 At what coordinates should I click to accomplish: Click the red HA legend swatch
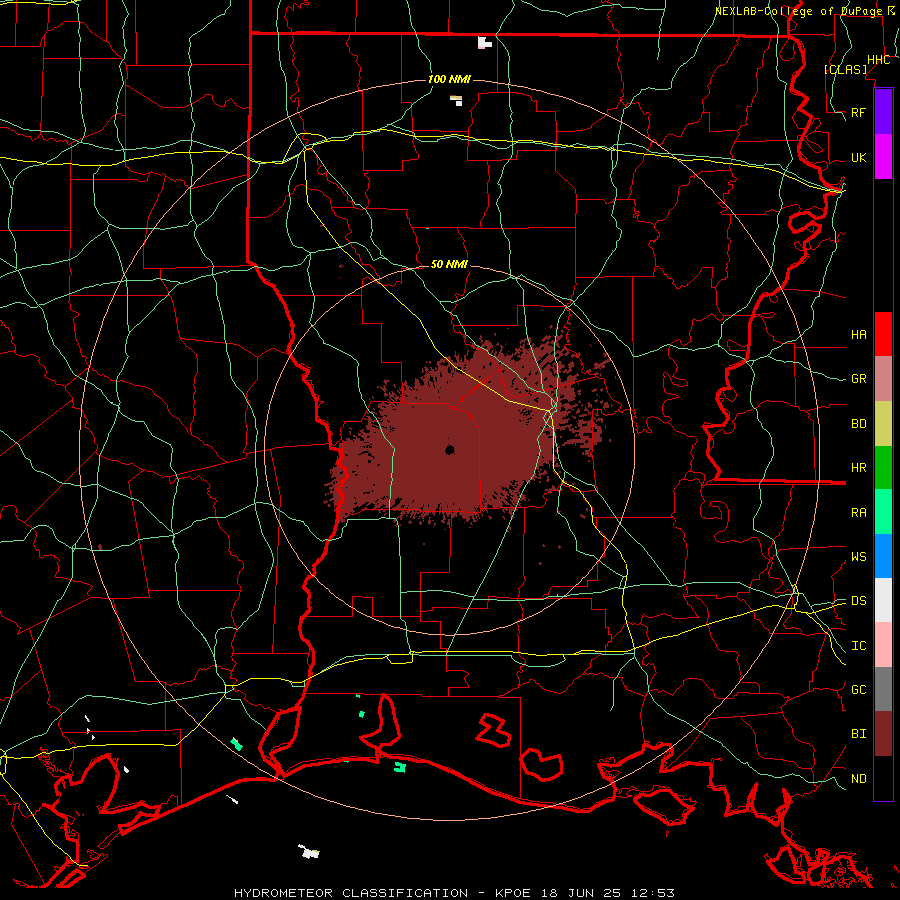click(x=883, y=334)
